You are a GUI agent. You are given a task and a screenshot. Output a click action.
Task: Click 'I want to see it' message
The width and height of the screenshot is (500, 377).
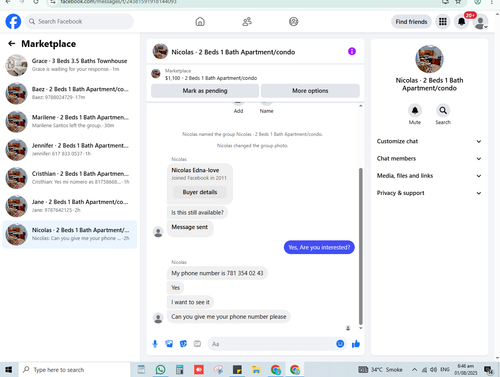pos(190,302)
